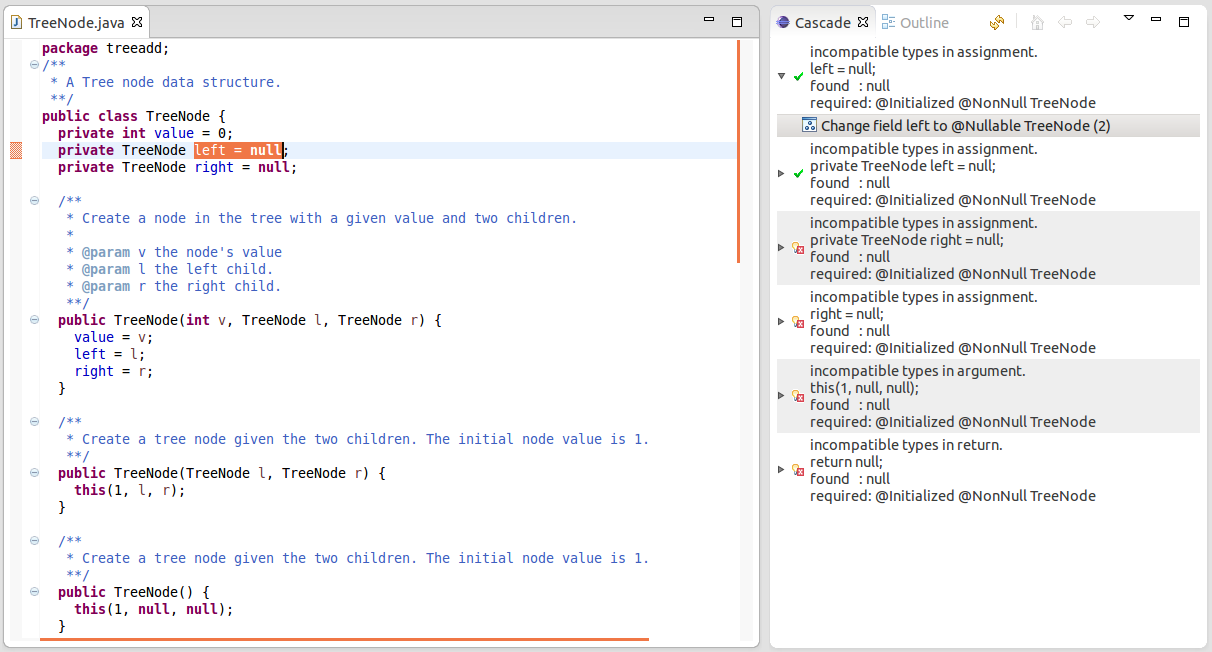Expand the 'private TreeNode left = null;' entry

click(782, 174)
